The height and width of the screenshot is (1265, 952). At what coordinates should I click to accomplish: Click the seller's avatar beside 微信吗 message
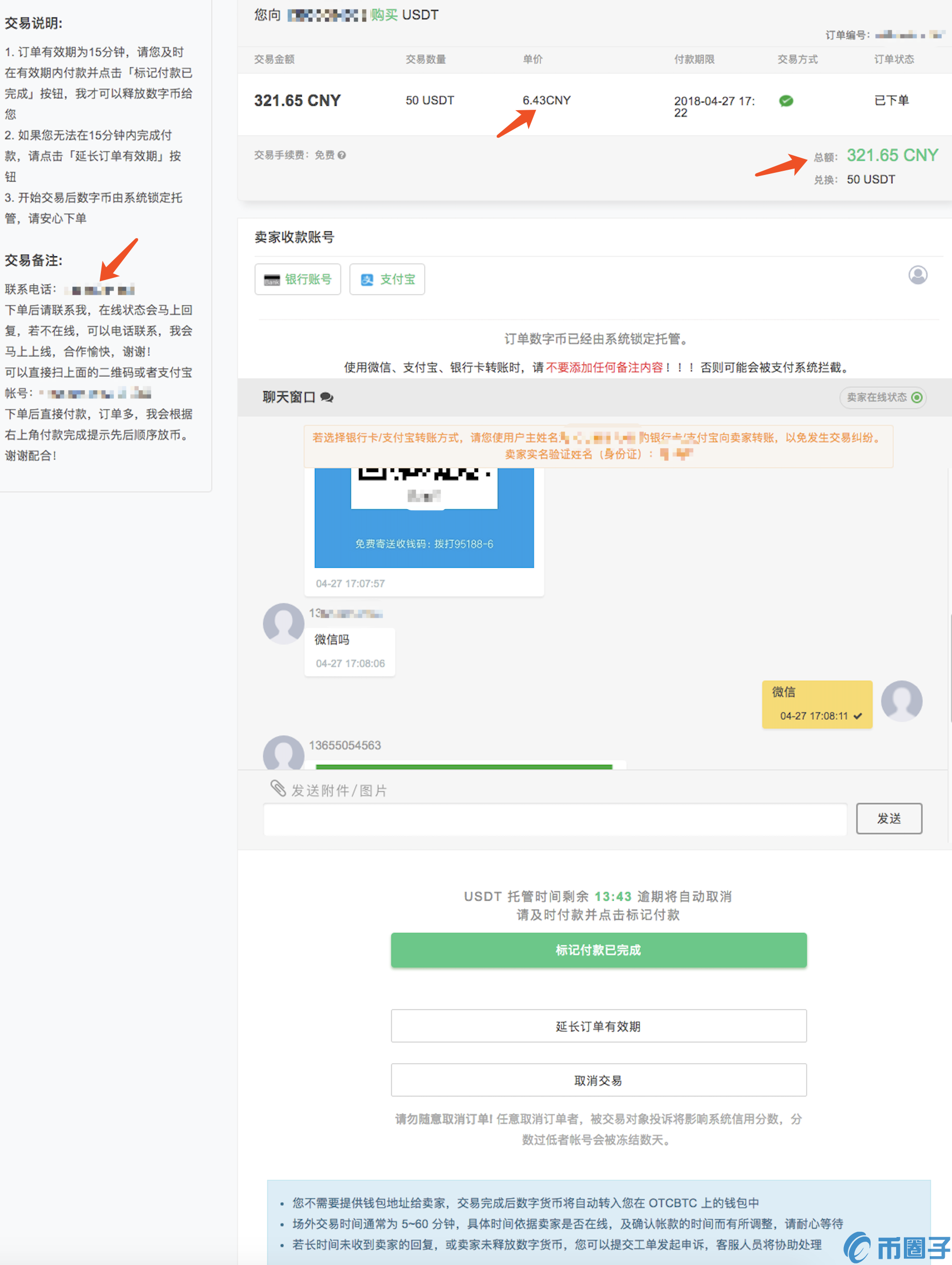click(x=283, y=623)
